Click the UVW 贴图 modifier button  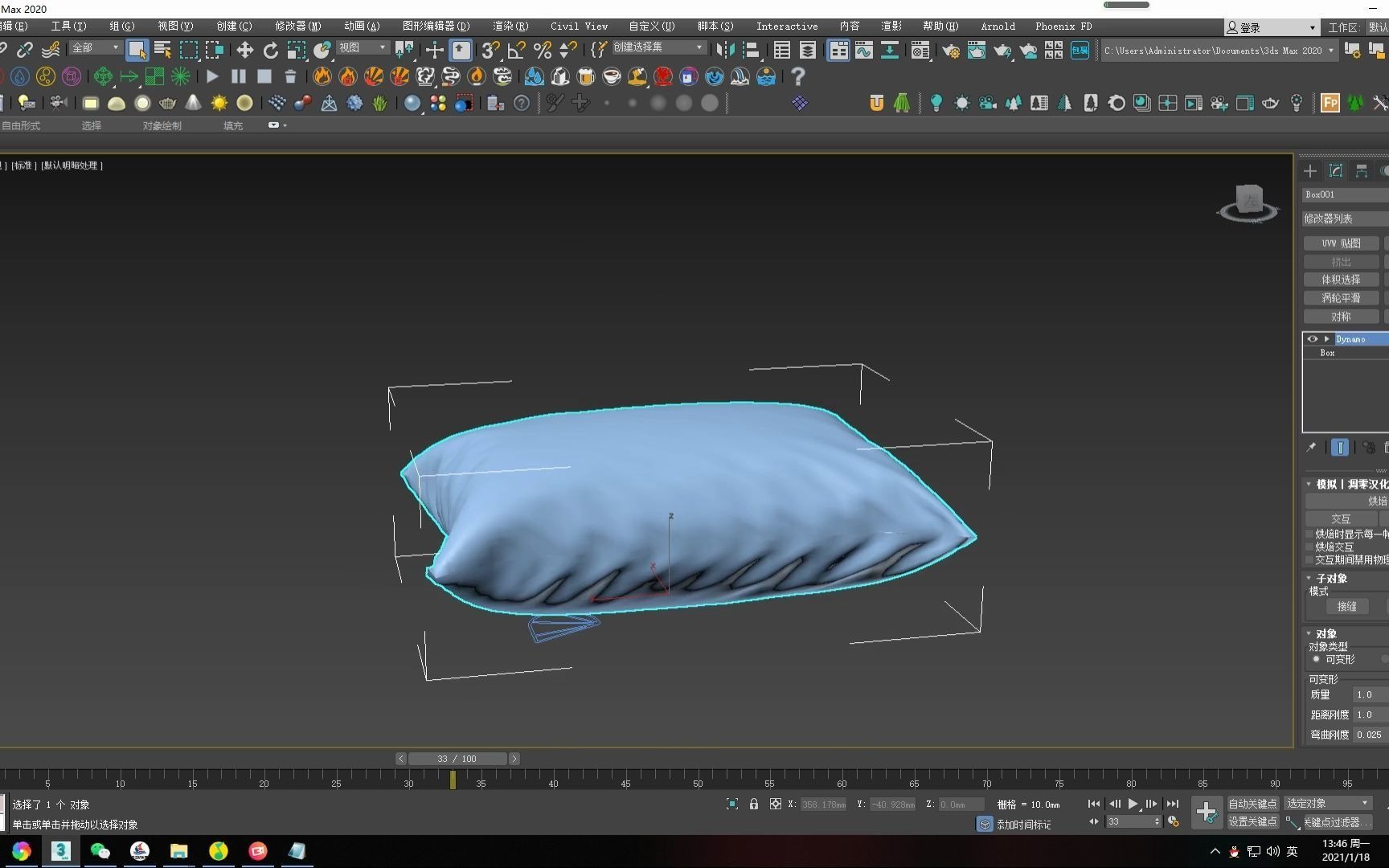pyautogui.click(x=1341, y=244)
